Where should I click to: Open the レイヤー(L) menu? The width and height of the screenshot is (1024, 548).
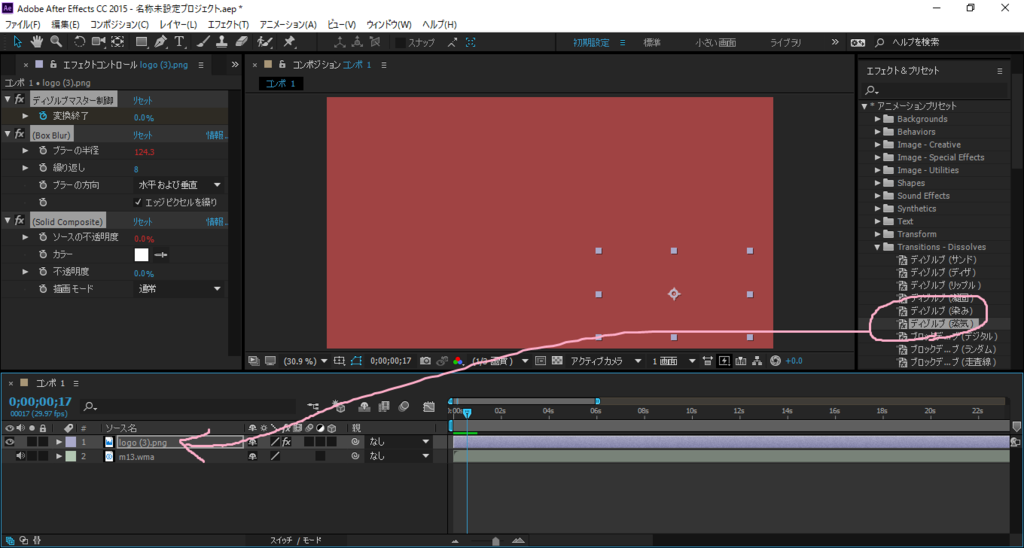178,24
